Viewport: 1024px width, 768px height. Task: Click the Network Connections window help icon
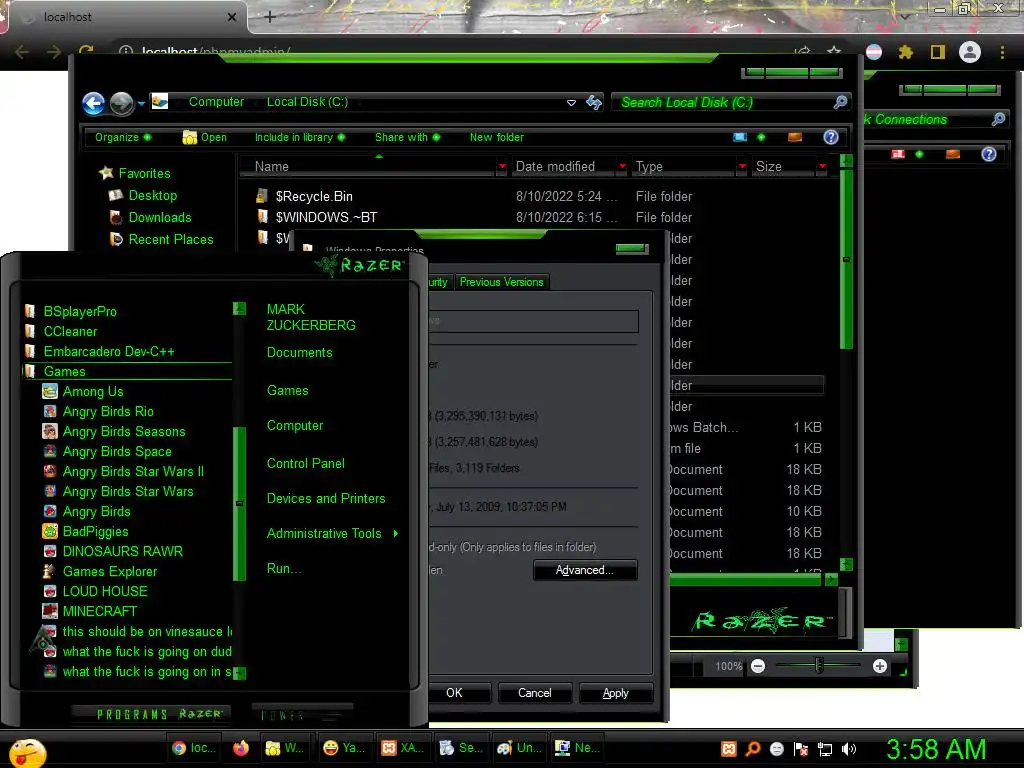[x=989, y=154]
